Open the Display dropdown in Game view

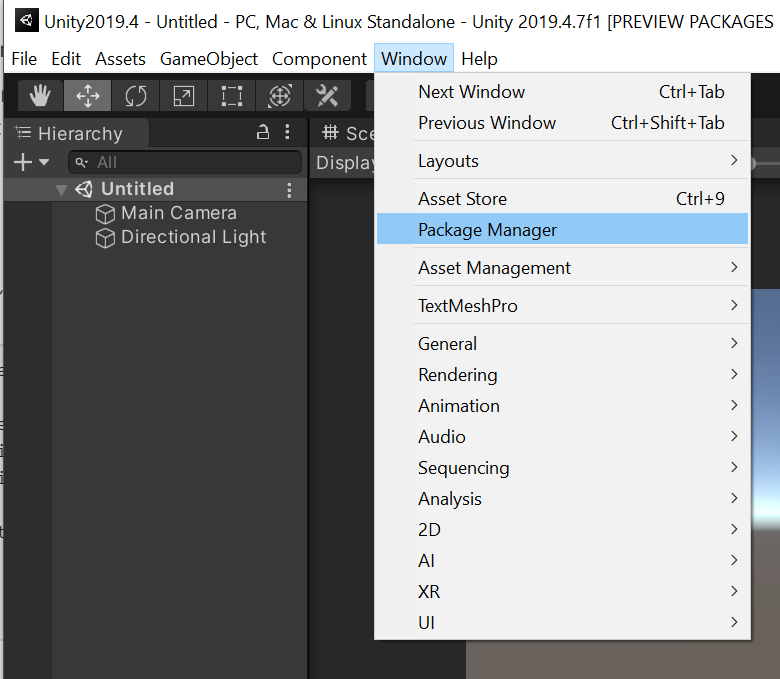[x=345, y=163]
